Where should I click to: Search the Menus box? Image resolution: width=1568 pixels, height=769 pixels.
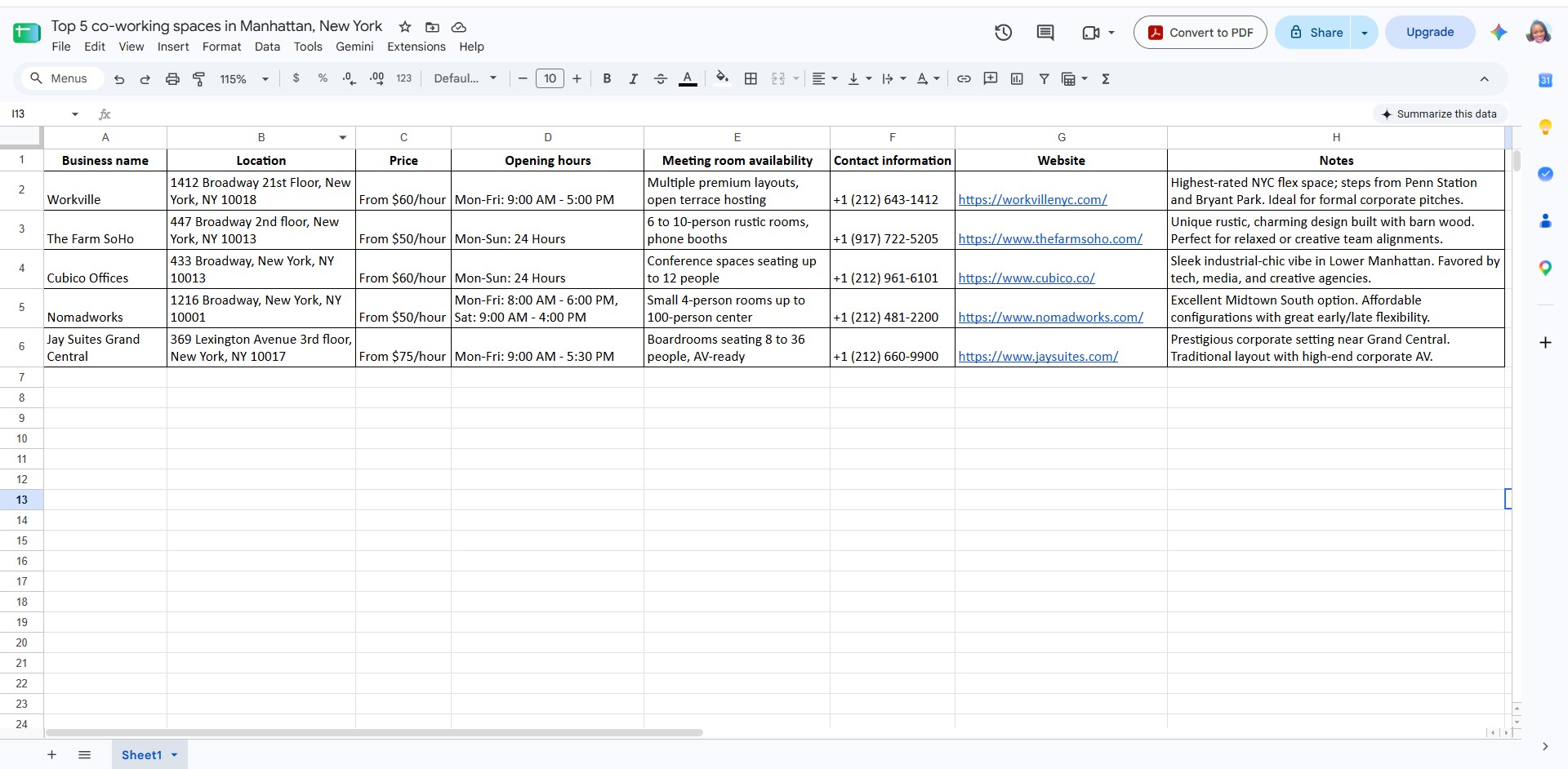[61, 78]
